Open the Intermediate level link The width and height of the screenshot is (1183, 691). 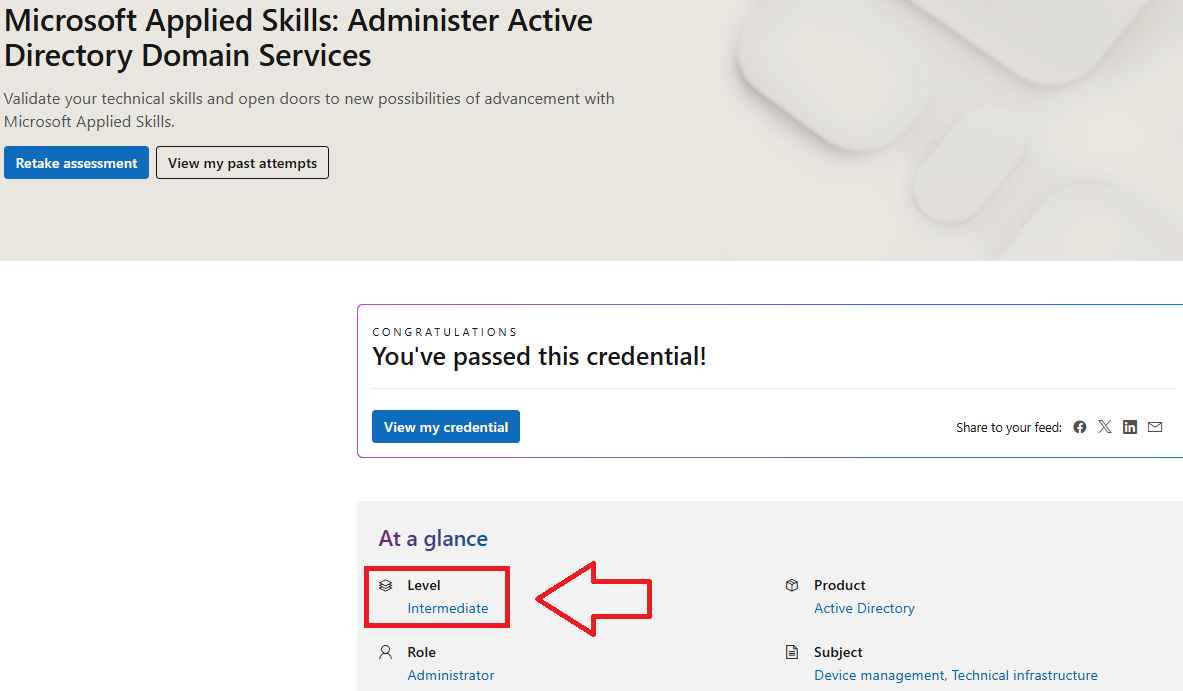447,608
